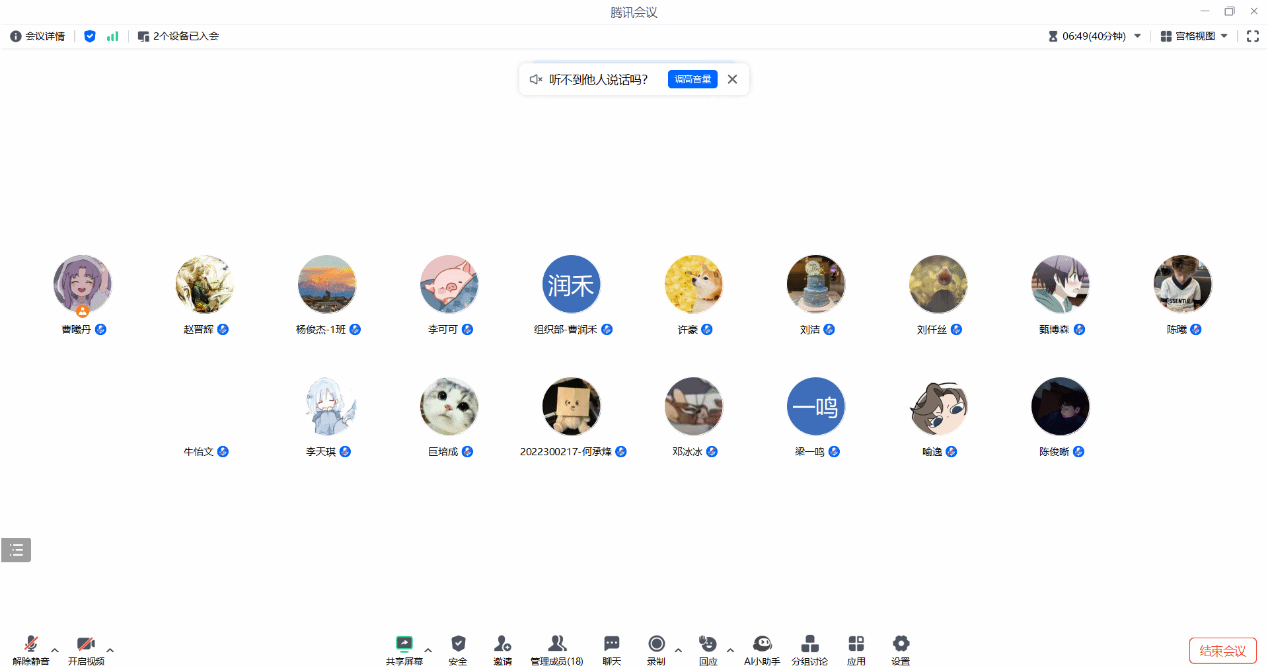Expand audio options arrow beside 解除静音
This screenshot has height=668, width=1268.
point(55,650)
